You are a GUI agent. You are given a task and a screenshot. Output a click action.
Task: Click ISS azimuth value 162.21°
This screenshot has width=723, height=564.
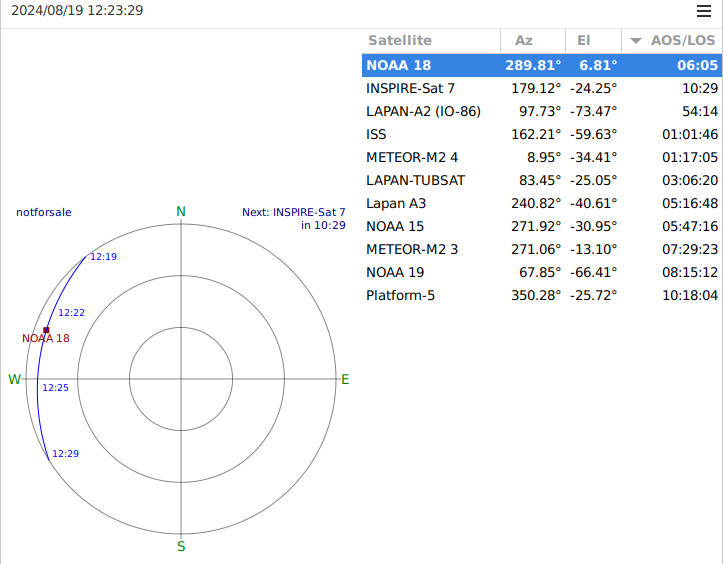536,134
